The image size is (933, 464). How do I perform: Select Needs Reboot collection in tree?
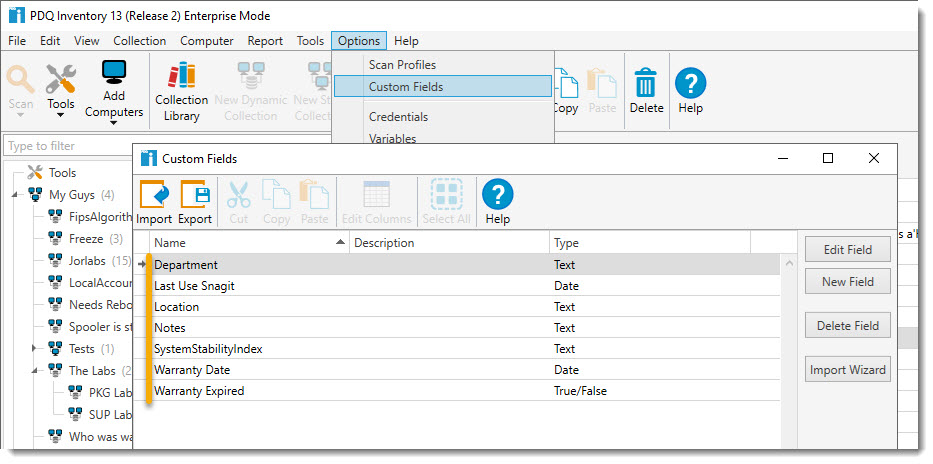100,305
